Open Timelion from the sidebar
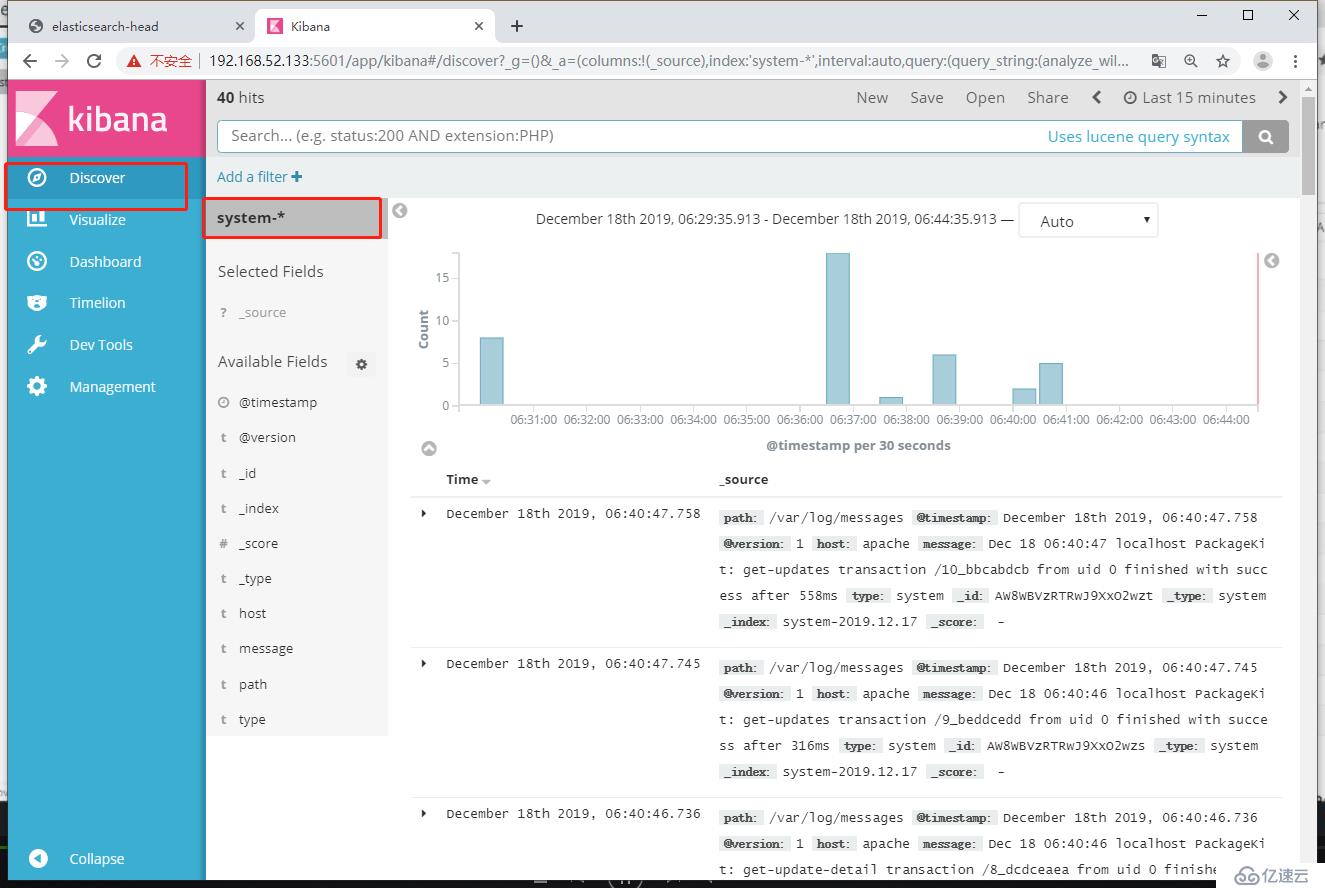 (x=97, y=303)
